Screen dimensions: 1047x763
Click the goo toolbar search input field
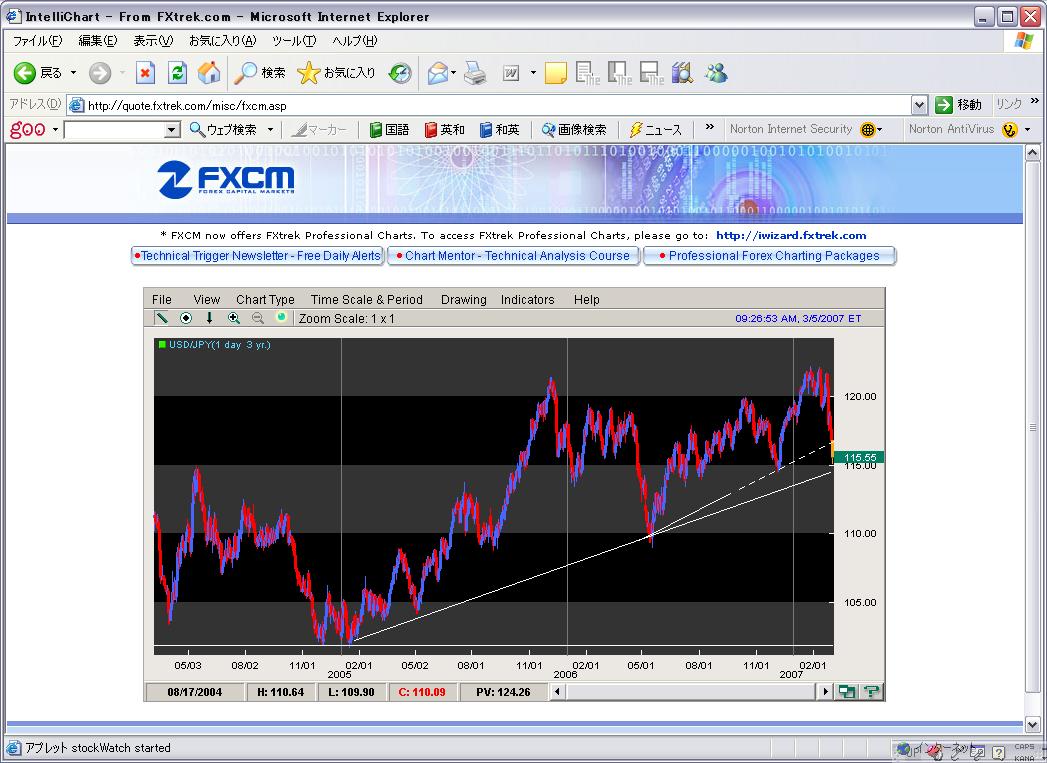point(113,130)
